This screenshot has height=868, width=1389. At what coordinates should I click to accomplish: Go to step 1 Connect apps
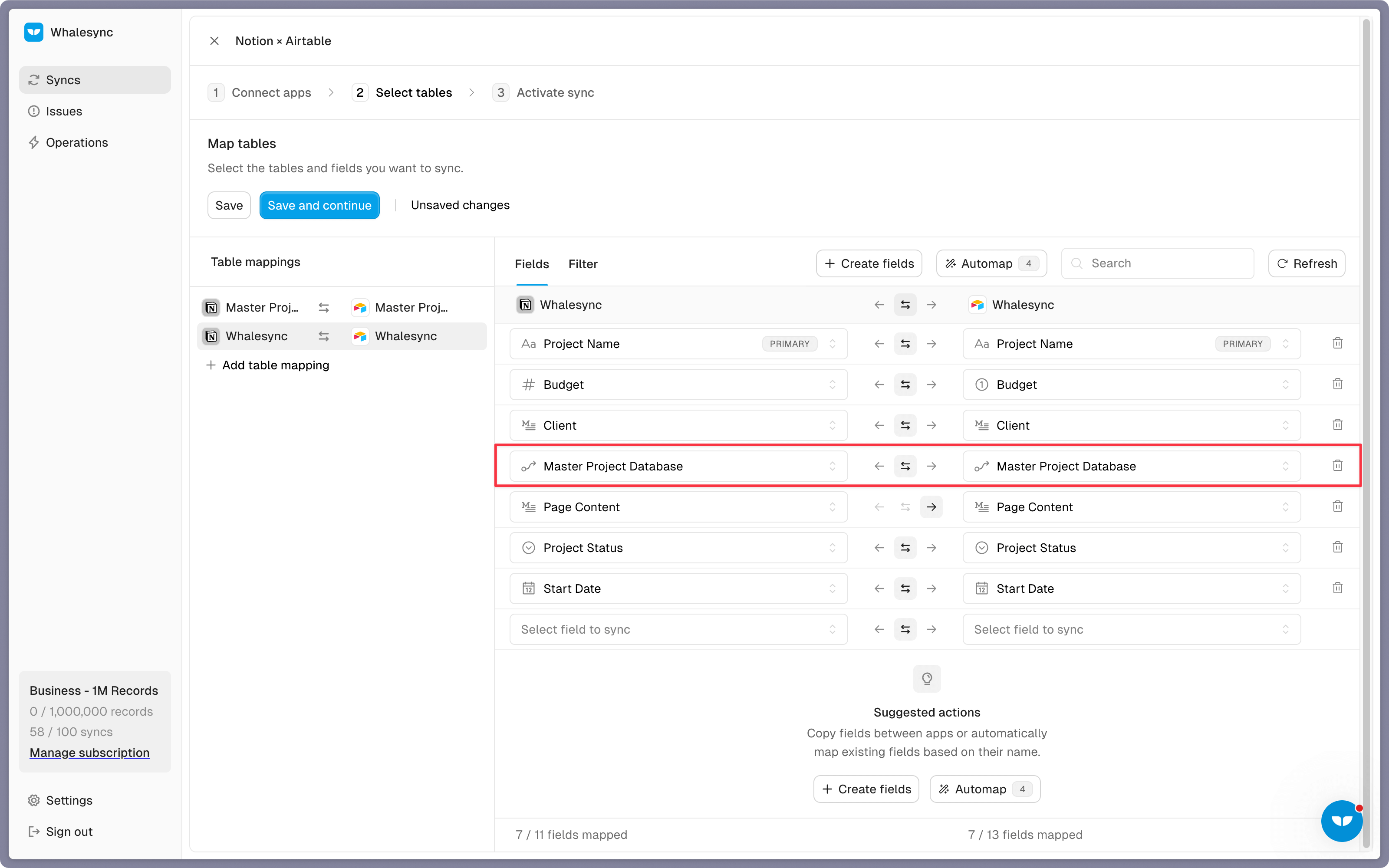(x=260, y=92)
